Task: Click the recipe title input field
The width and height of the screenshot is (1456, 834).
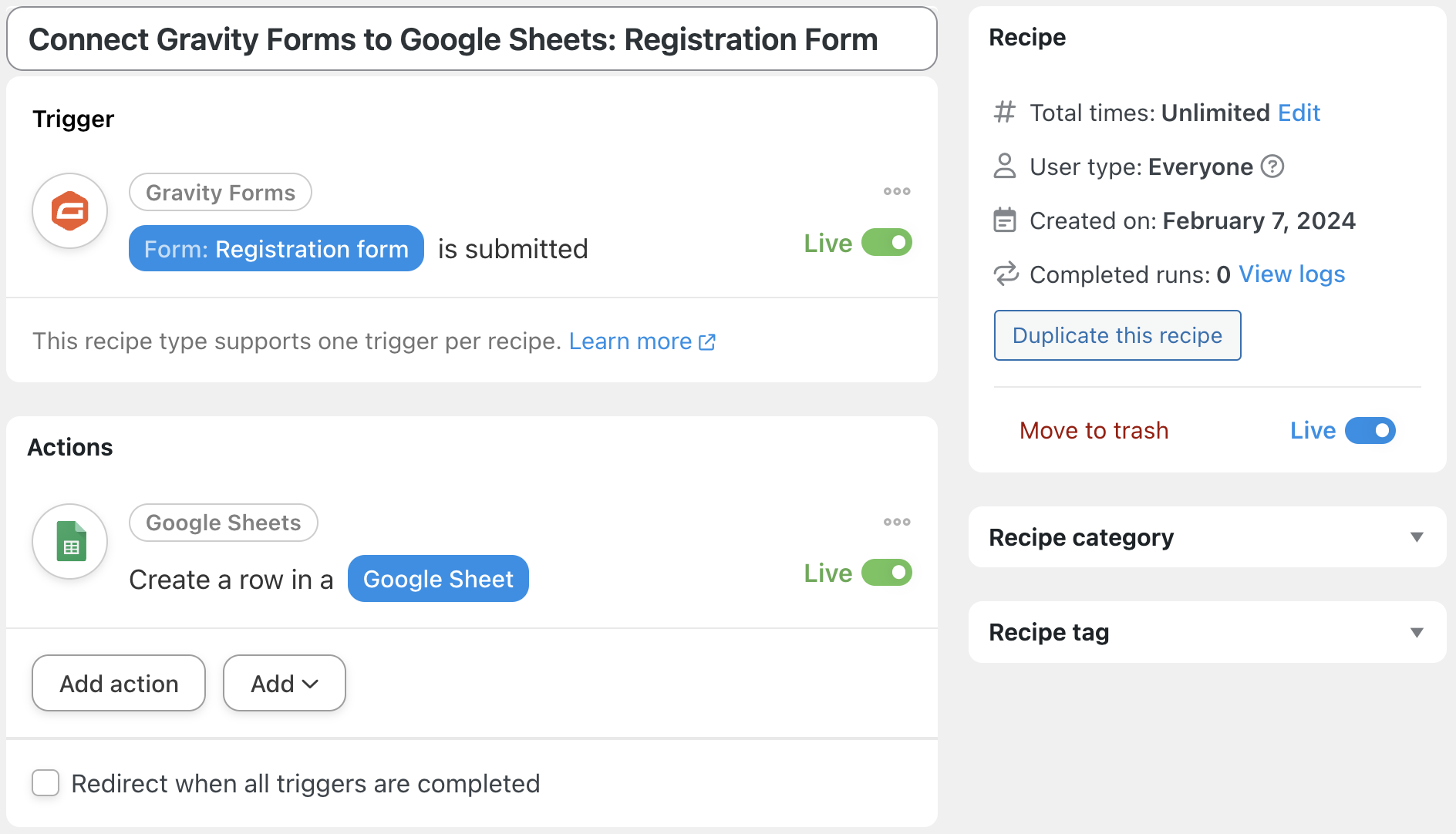Action: 471,39
